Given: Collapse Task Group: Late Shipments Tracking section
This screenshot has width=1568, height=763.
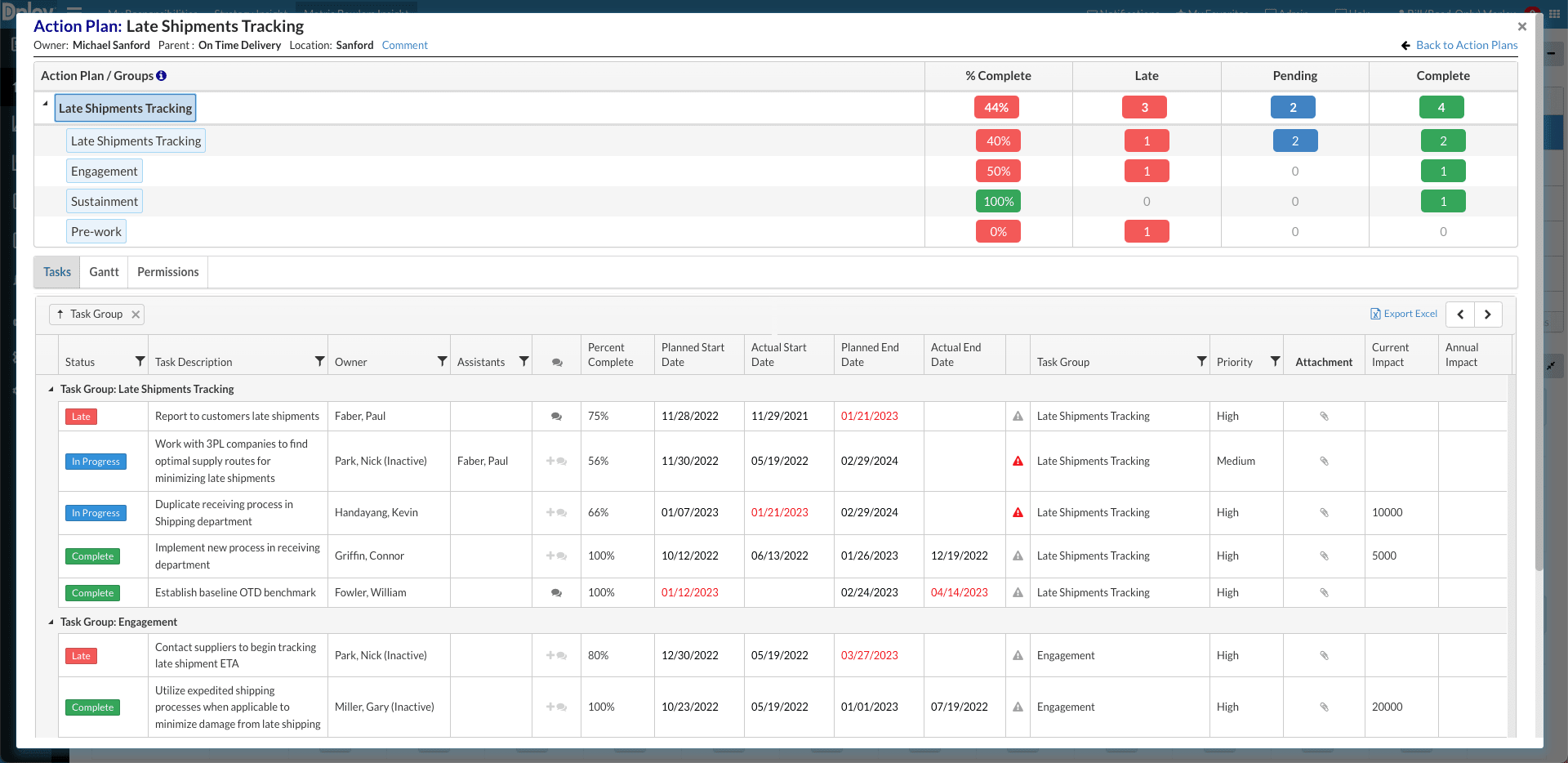Looking at the screenshot, I should [x=51, y=389].
